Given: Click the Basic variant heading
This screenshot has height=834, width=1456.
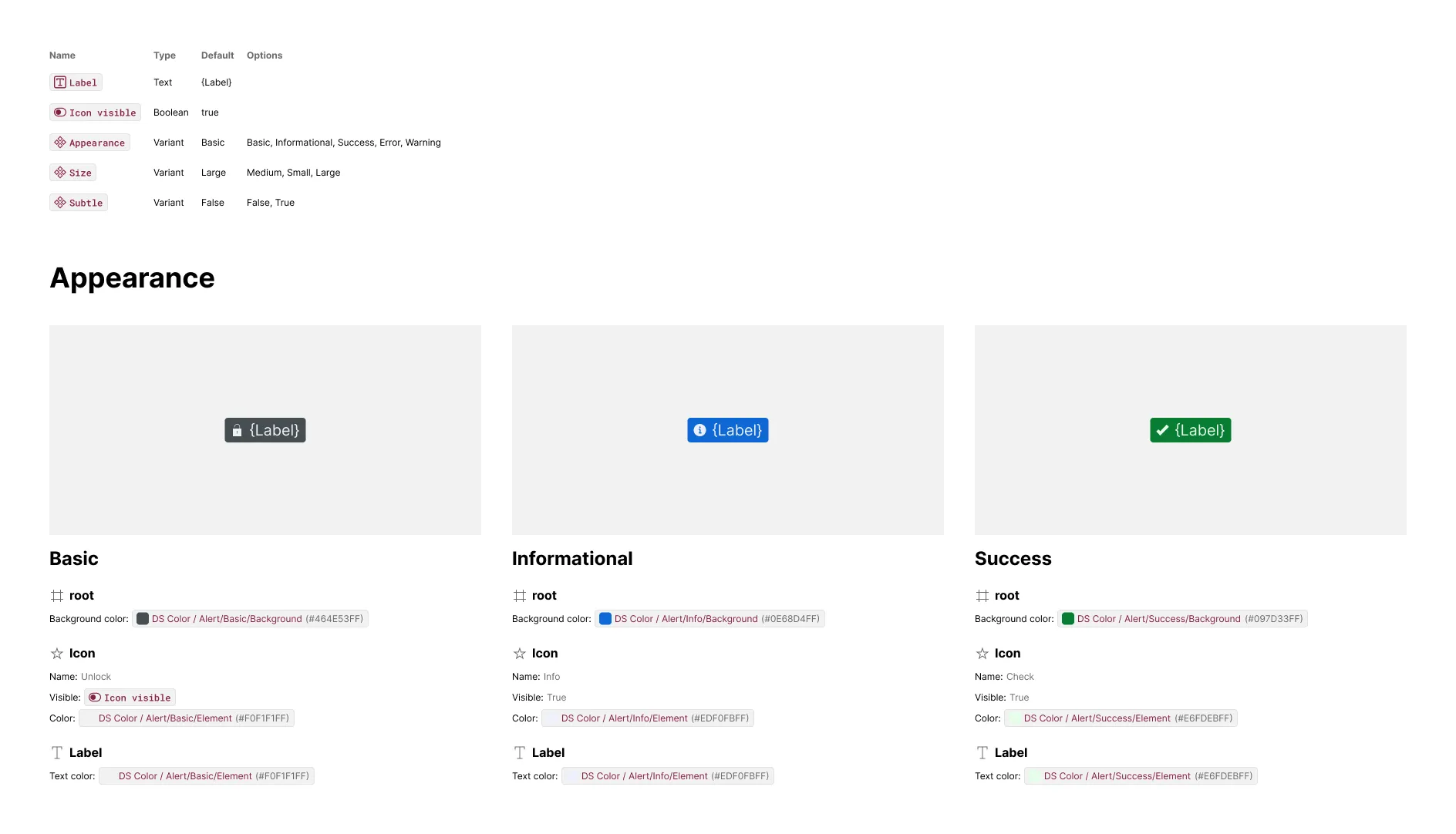Looking at the screenshot, I should tap(74, 559).
